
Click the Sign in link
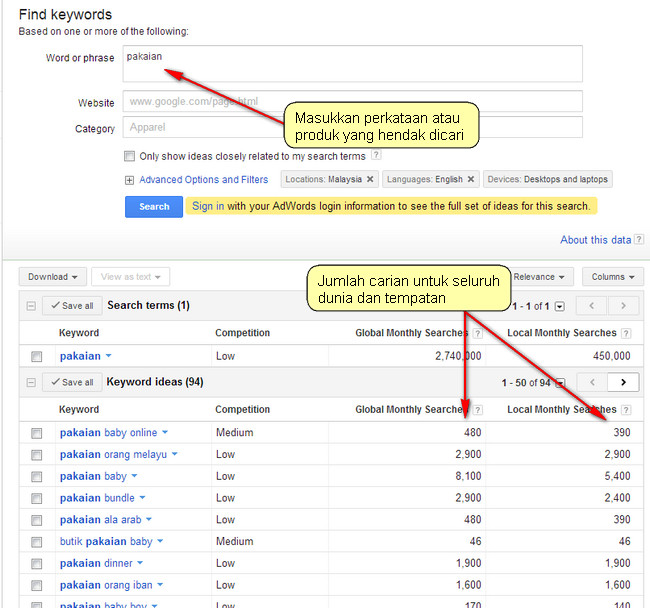pos(208,206)
